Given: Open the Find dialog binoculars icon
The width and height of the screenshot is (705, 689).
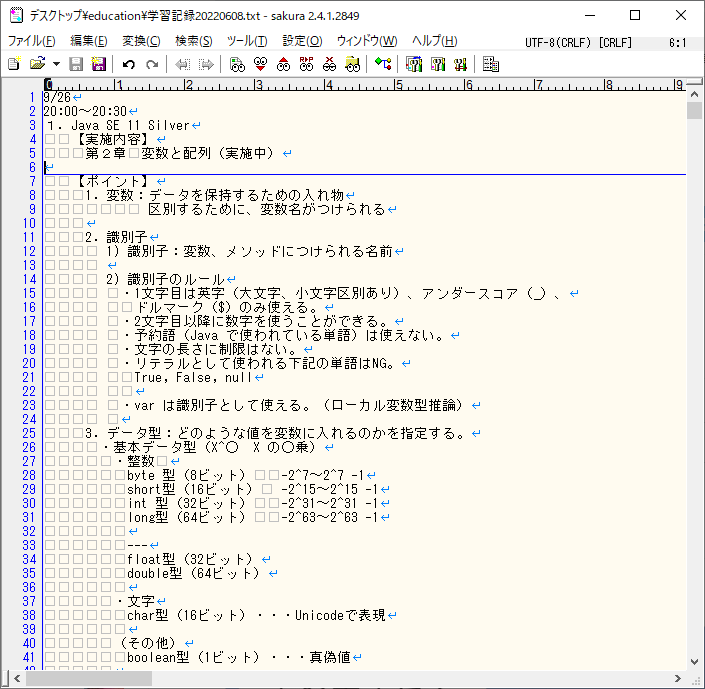Looking at the screenshot, I should click(237, 65).
